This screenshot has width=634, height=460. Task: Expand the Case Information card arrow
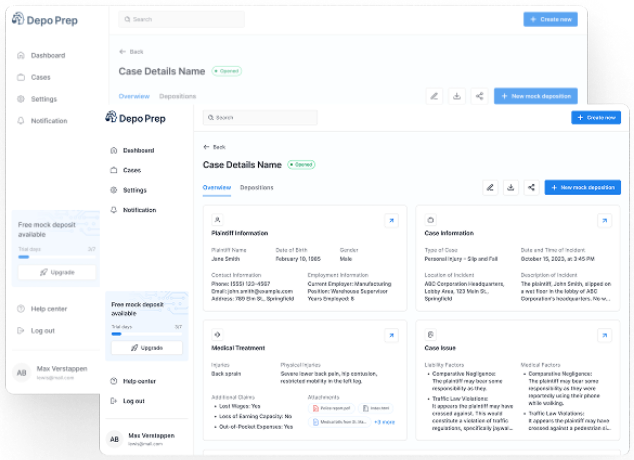pyautogui.click(x=604, y=220)
